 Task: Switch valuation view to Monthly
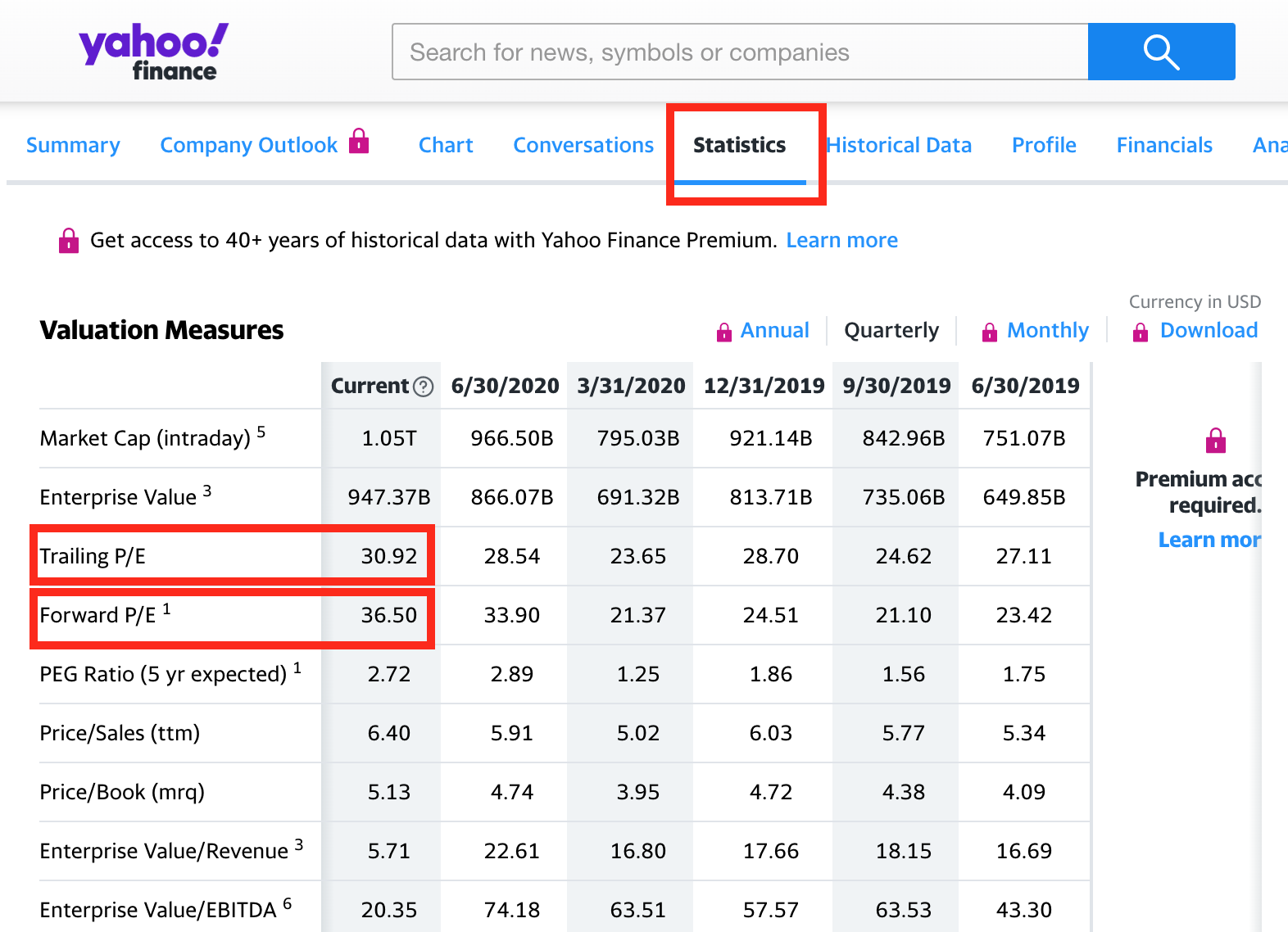coord(1047,330)
